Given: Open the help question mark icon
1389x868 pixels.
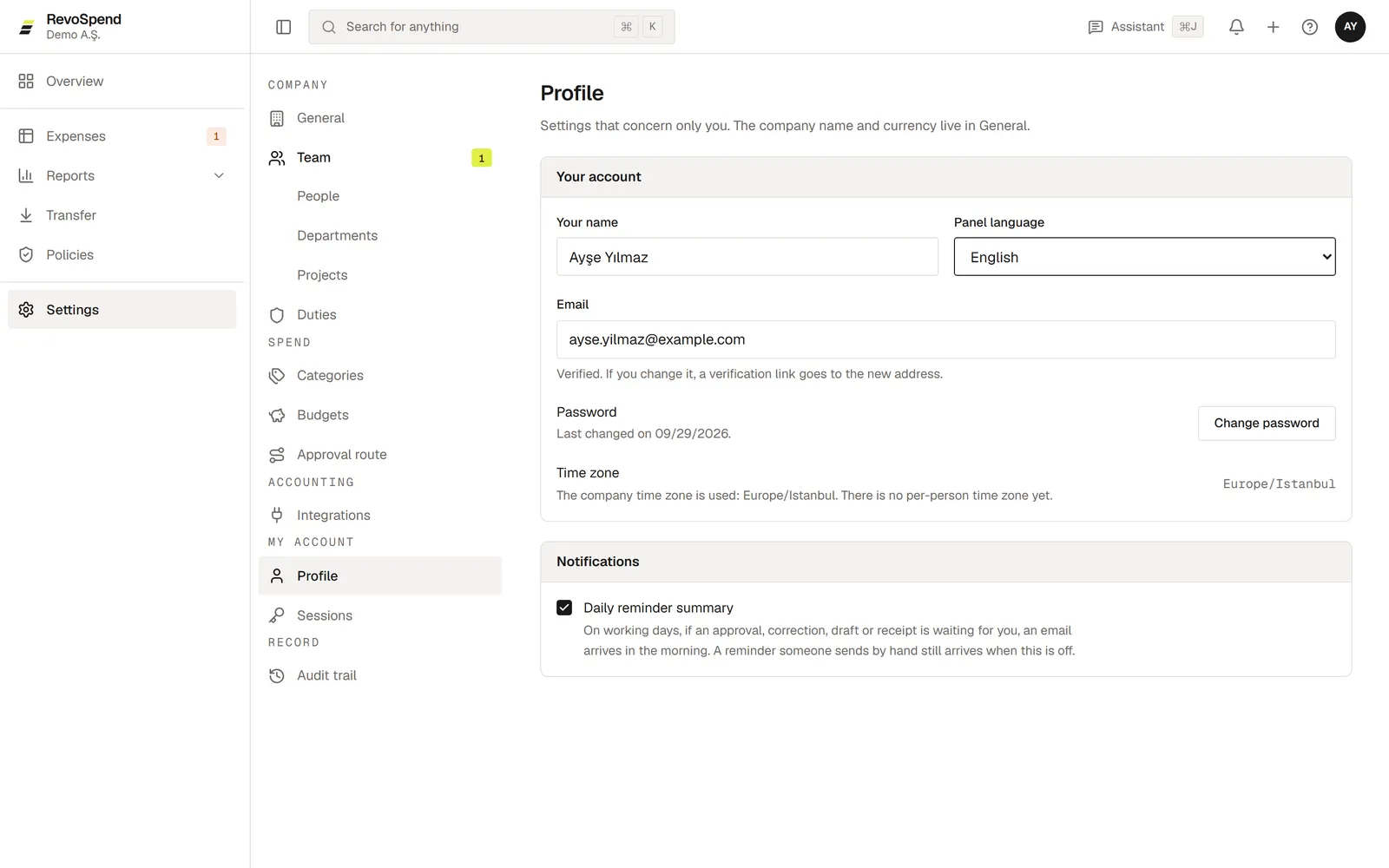Looking at the screenshot, I should (x=1309, y=27).
